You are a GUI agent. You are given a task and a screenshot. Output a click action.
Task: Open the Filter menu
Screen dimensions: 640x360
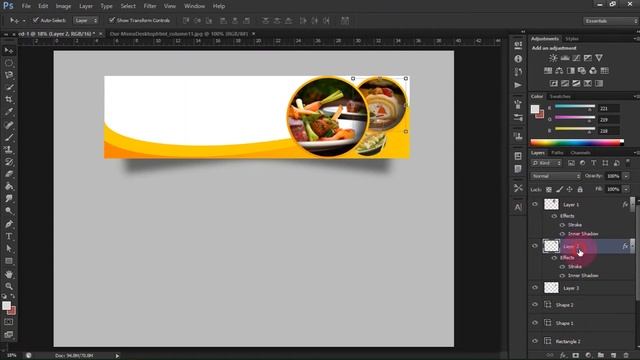[x=150, y=6]
